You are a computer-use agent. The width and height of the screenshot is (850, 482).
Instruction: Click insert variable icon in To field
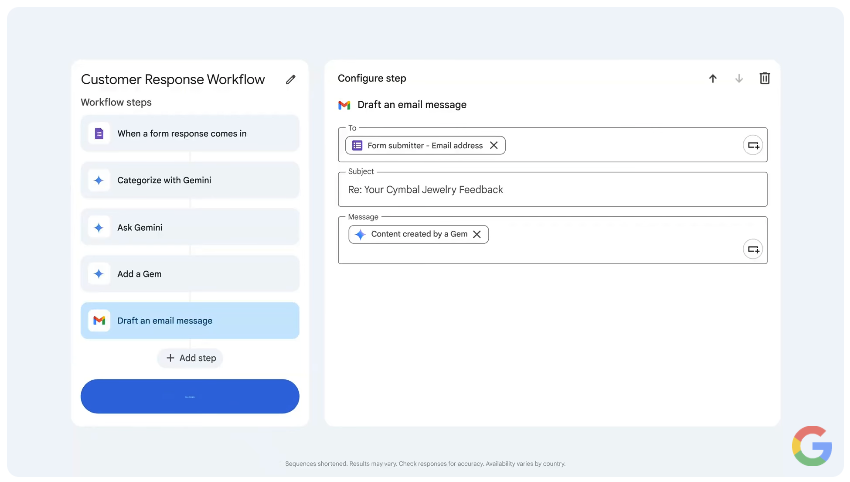point(752,146)
